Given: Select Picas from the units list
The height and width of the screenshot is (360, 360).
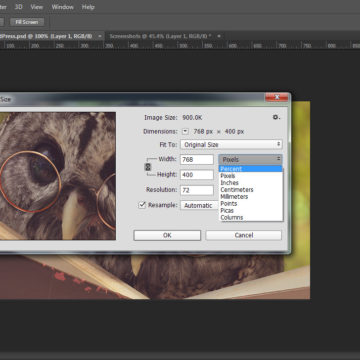Looking at the screenshot, I should tap(250, 211).
